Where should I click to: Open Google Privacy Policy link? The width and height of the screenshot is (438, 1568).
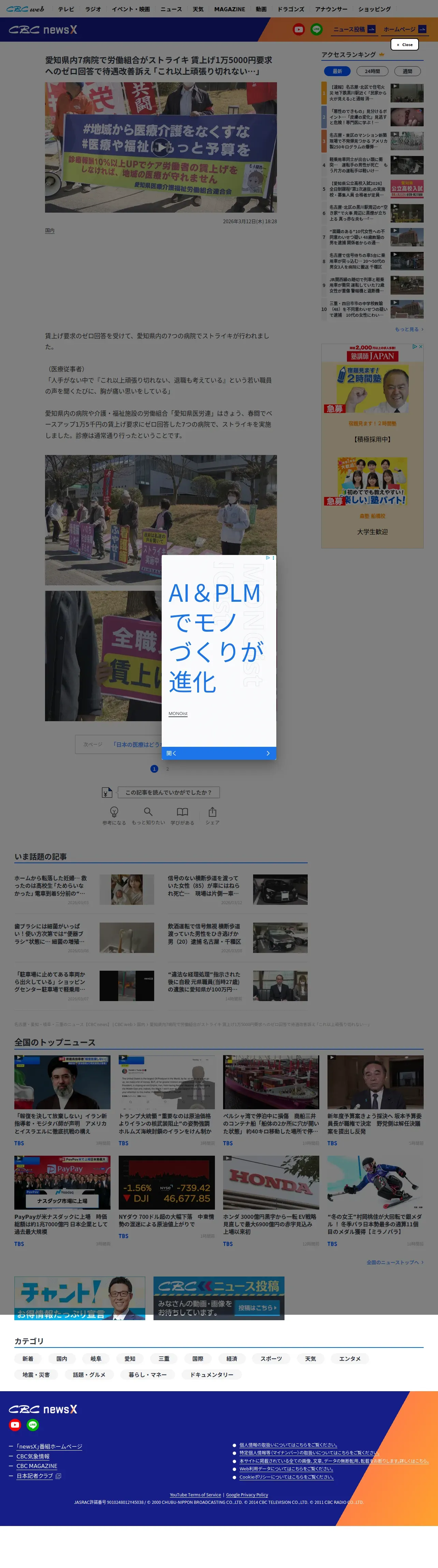[x=247, y=1494]
